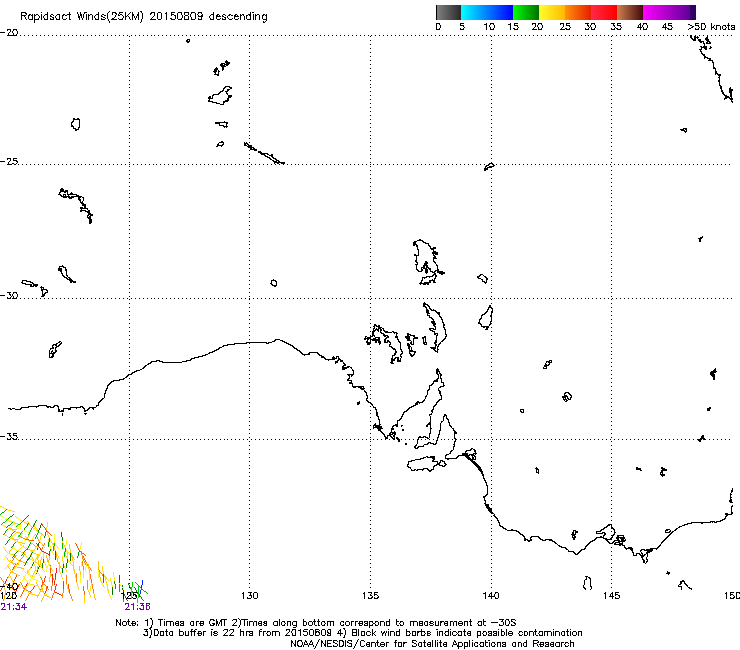740x650 pixels.
Task: Click the '140' longitude label
Action: [491, 596]
